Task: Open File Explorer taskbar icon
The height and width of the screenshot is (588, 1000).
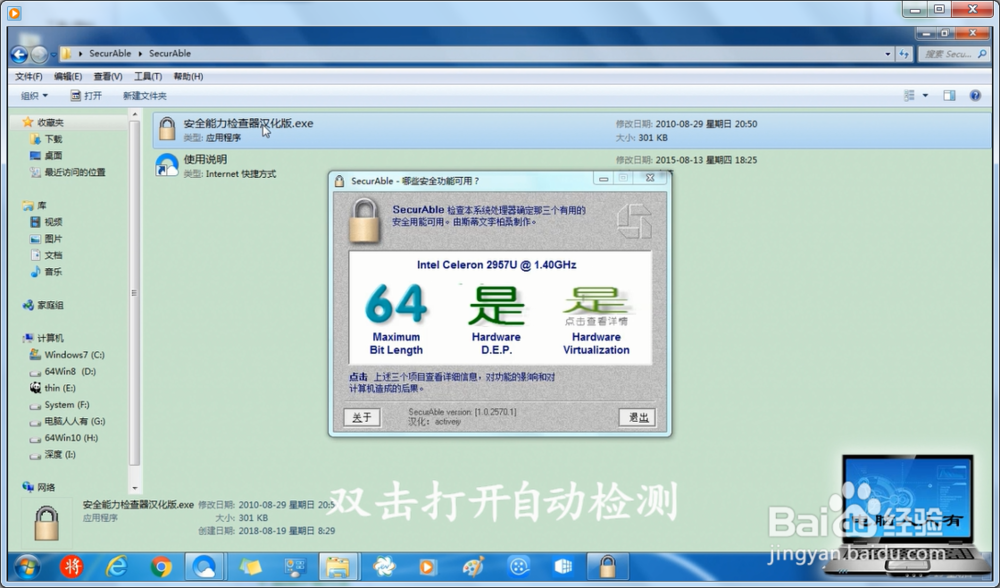Action: [337, 566]
